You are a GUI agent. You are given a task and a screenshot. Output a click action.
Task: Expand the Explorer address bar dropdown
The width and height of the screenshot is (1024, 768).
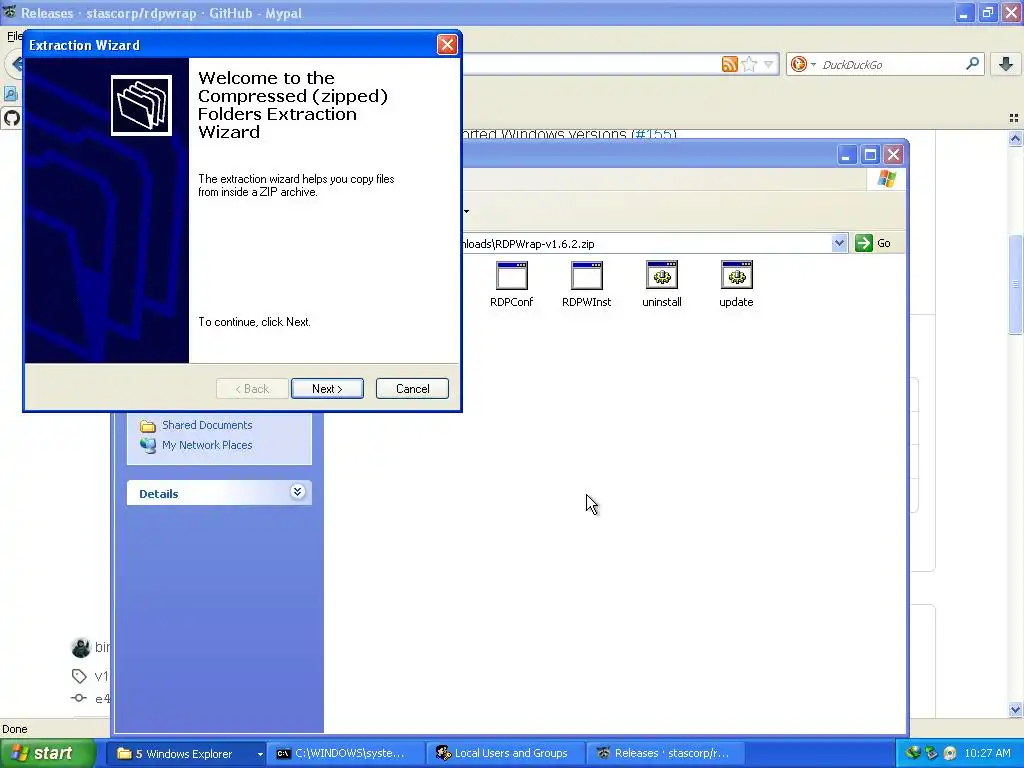[839, 243]
